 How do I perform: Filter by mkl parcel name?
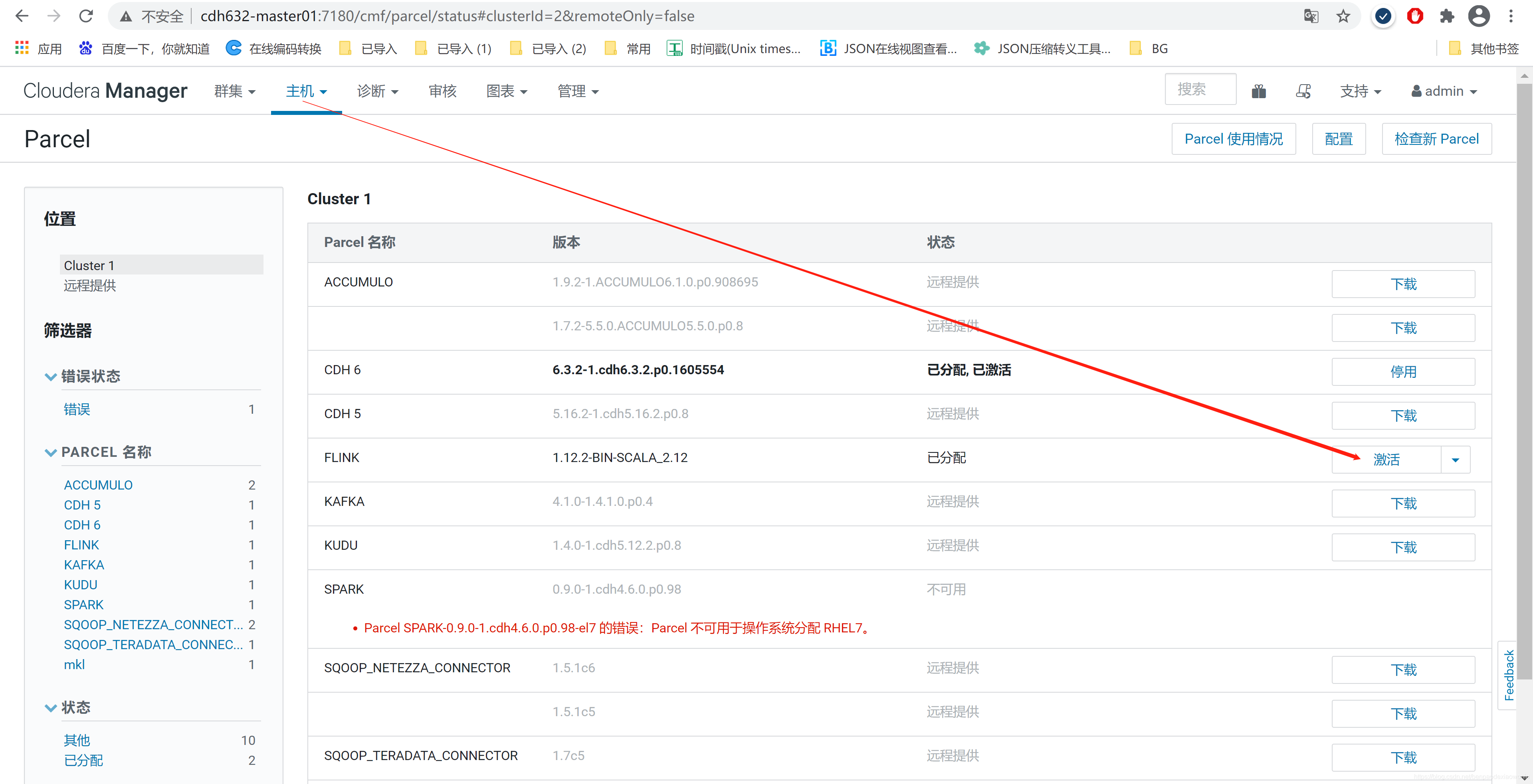74,664
